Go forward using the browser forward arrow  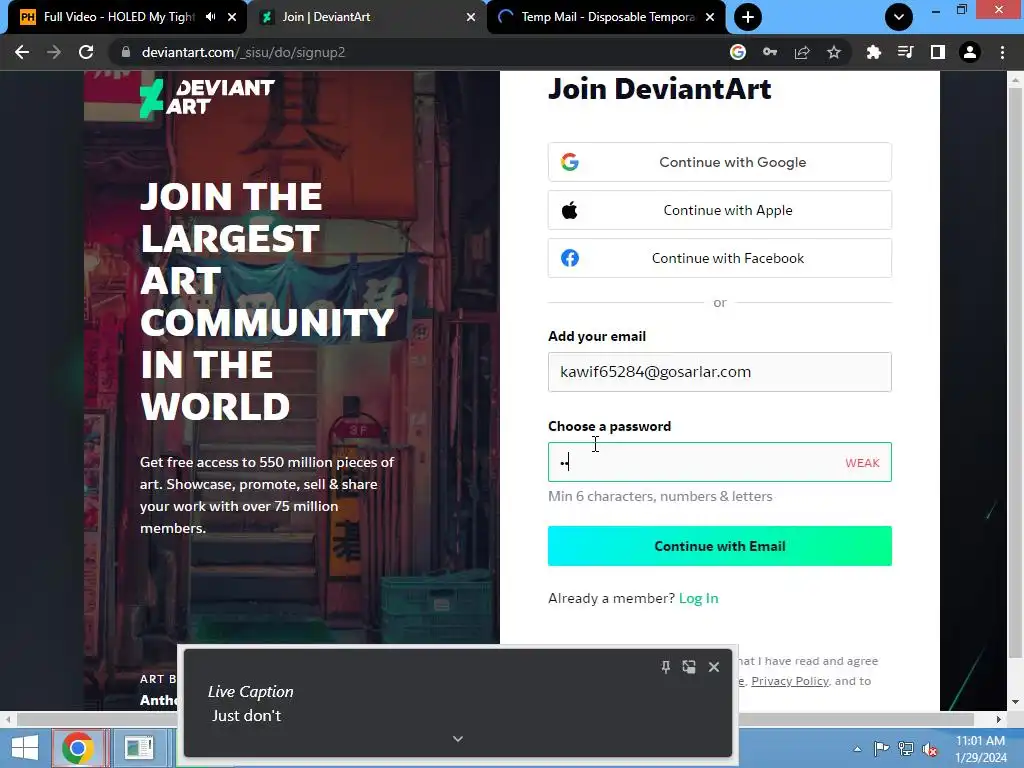point(54,52)
